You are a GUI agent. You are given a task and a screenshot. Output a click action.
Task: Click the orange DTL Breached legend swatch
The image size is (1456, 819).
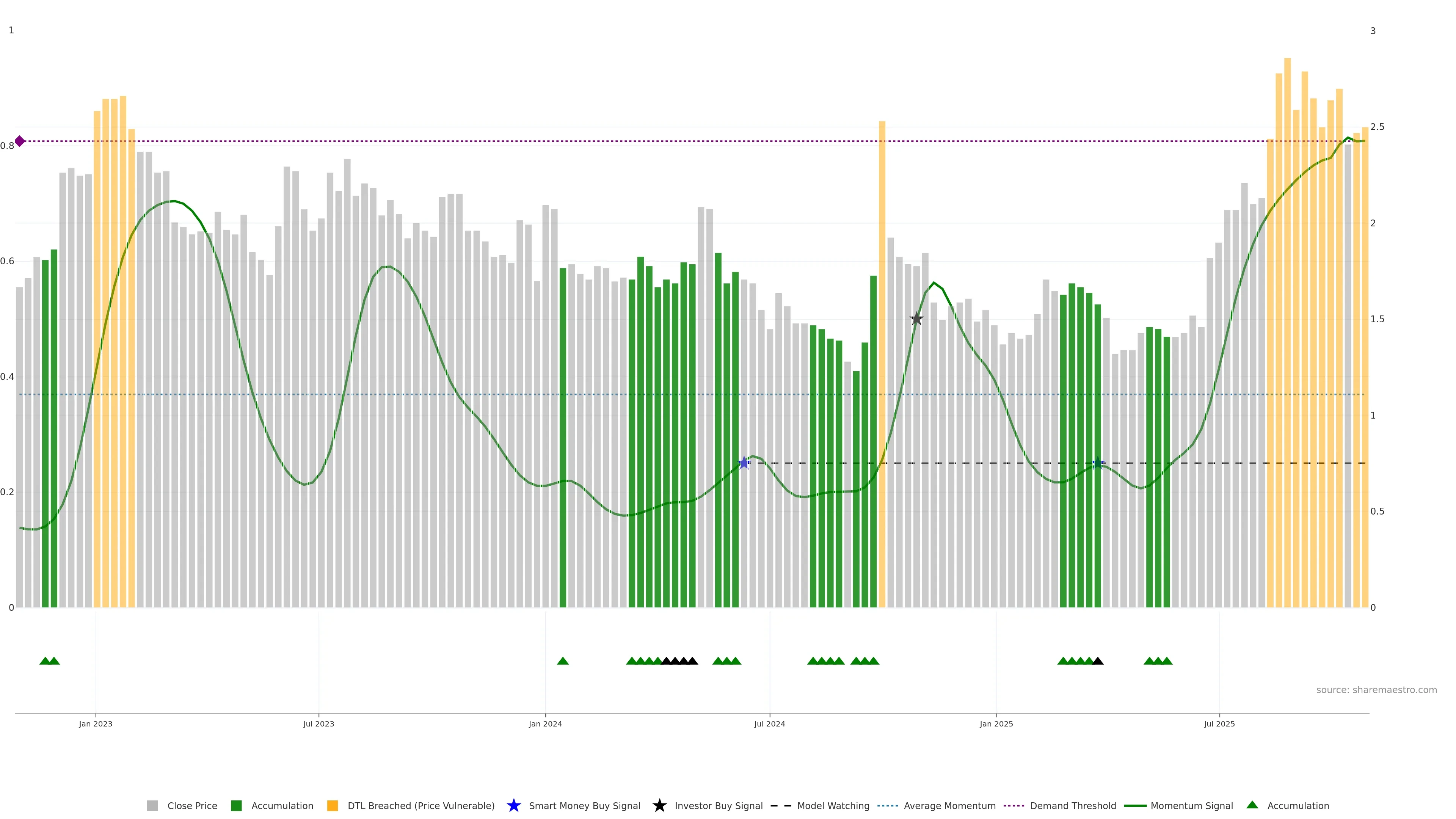click(x=333, y=806)
